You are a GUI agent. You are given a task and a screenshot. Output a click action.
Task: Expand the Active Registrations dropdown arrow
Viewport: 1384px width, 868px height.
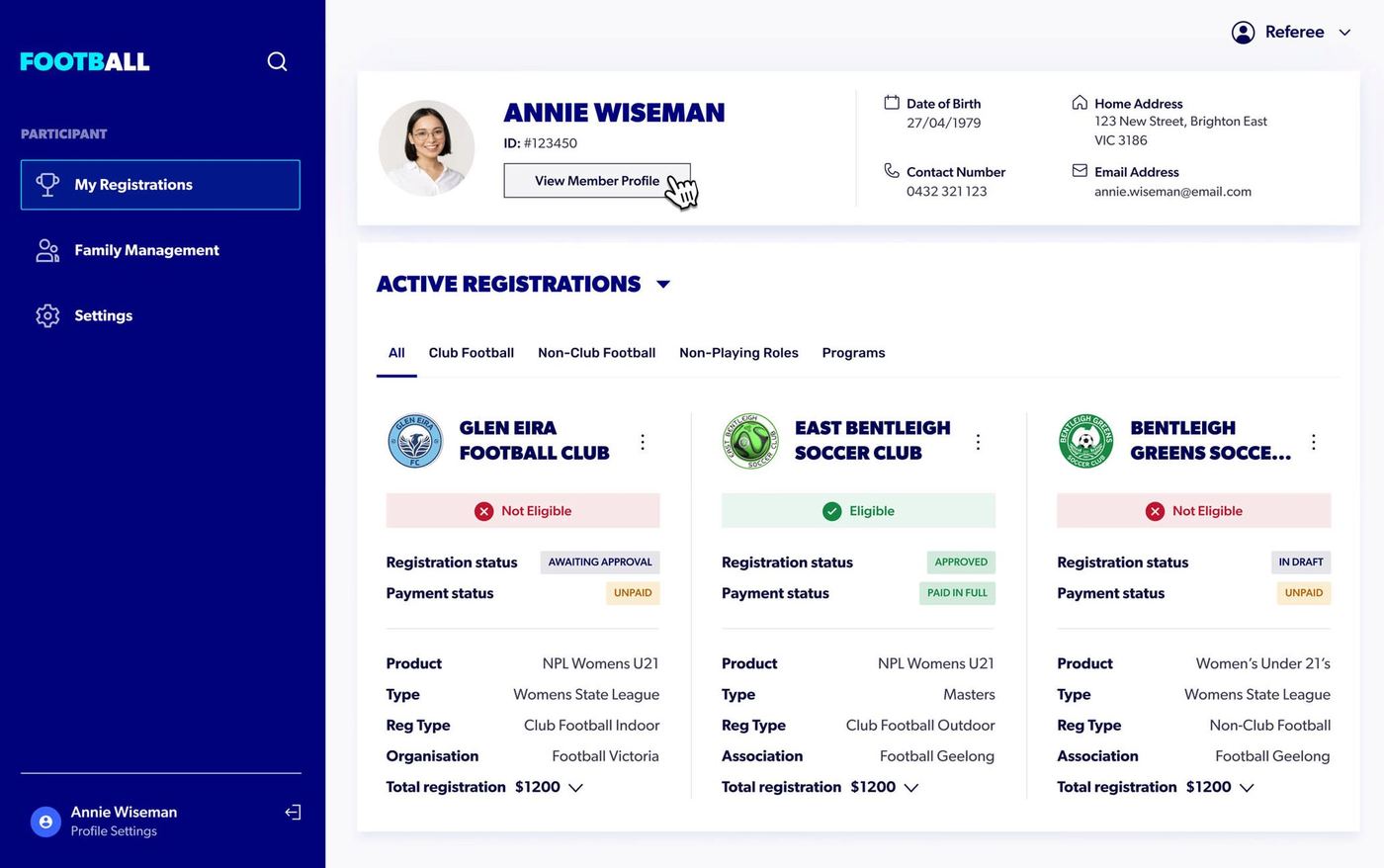coord(663,285)
